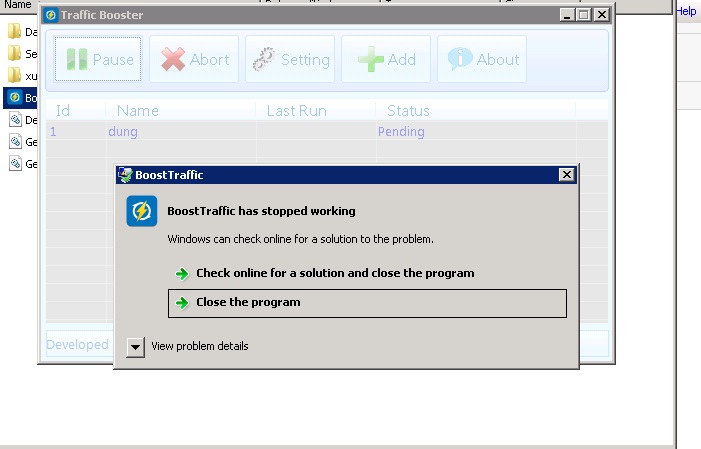701x449 pixels.
Task: Click the Abort button with red X
Action: pyautogui.click(x=194, y=59)
